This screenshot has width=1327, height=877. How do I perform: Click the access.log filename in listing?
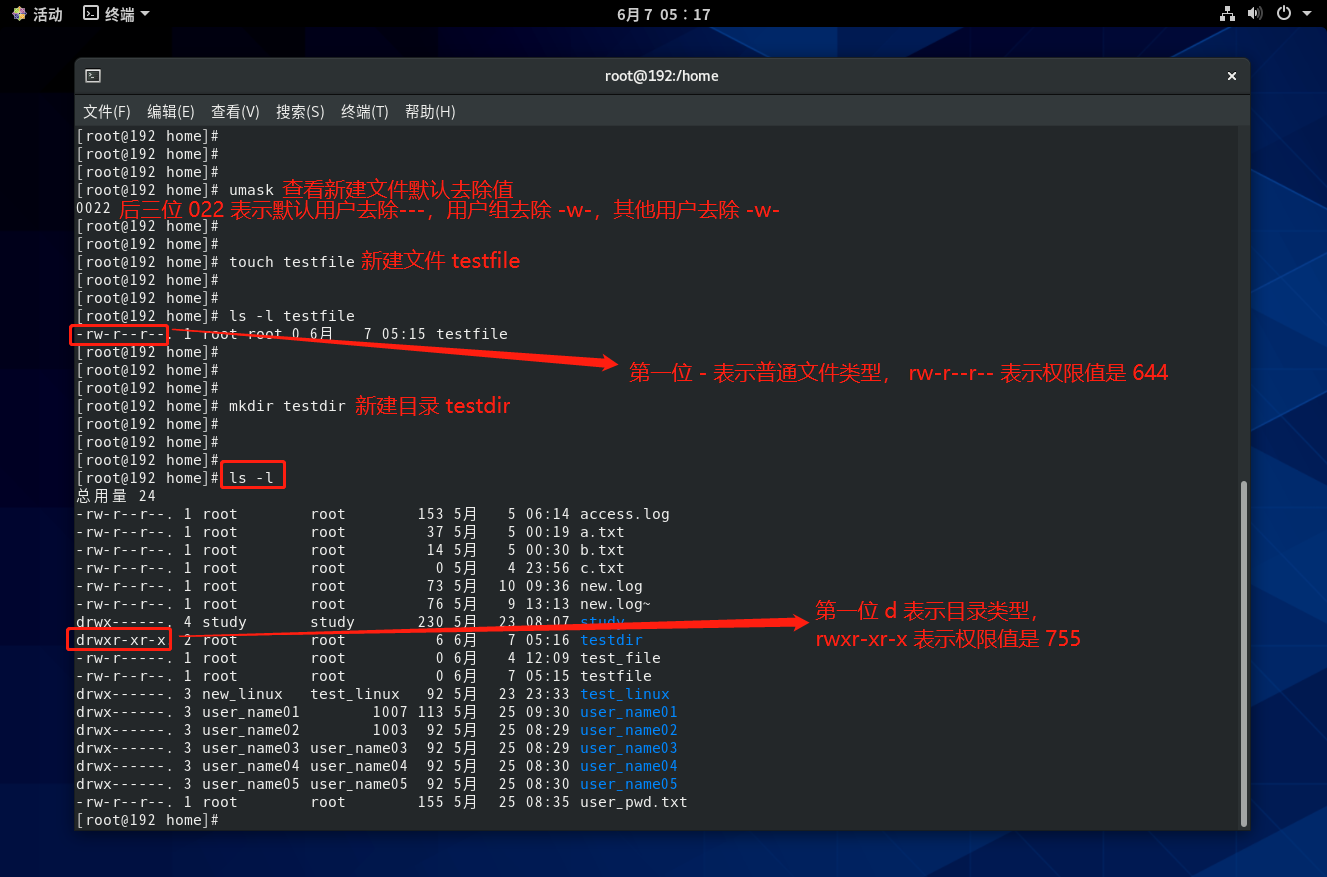click(x=624, y=514)
